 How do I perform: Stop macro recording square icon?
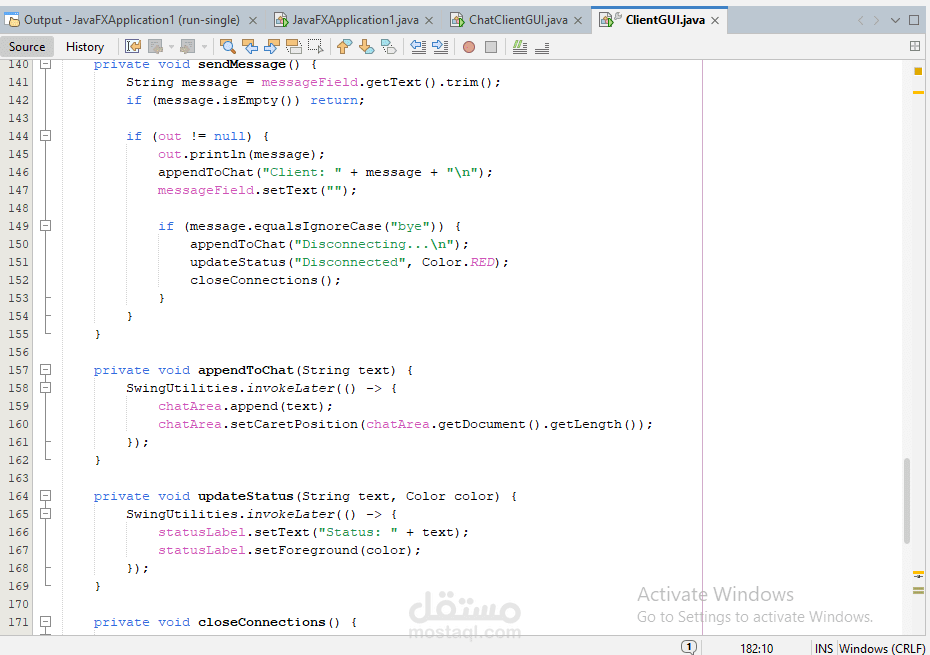point(491,47)
